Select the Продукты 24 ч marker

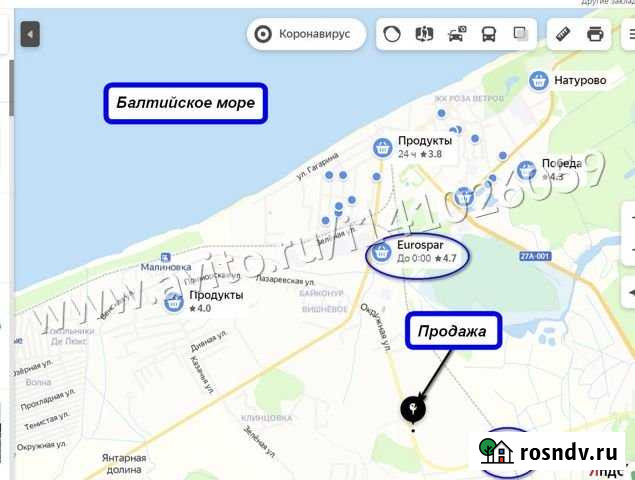click(x=382, y=147)
